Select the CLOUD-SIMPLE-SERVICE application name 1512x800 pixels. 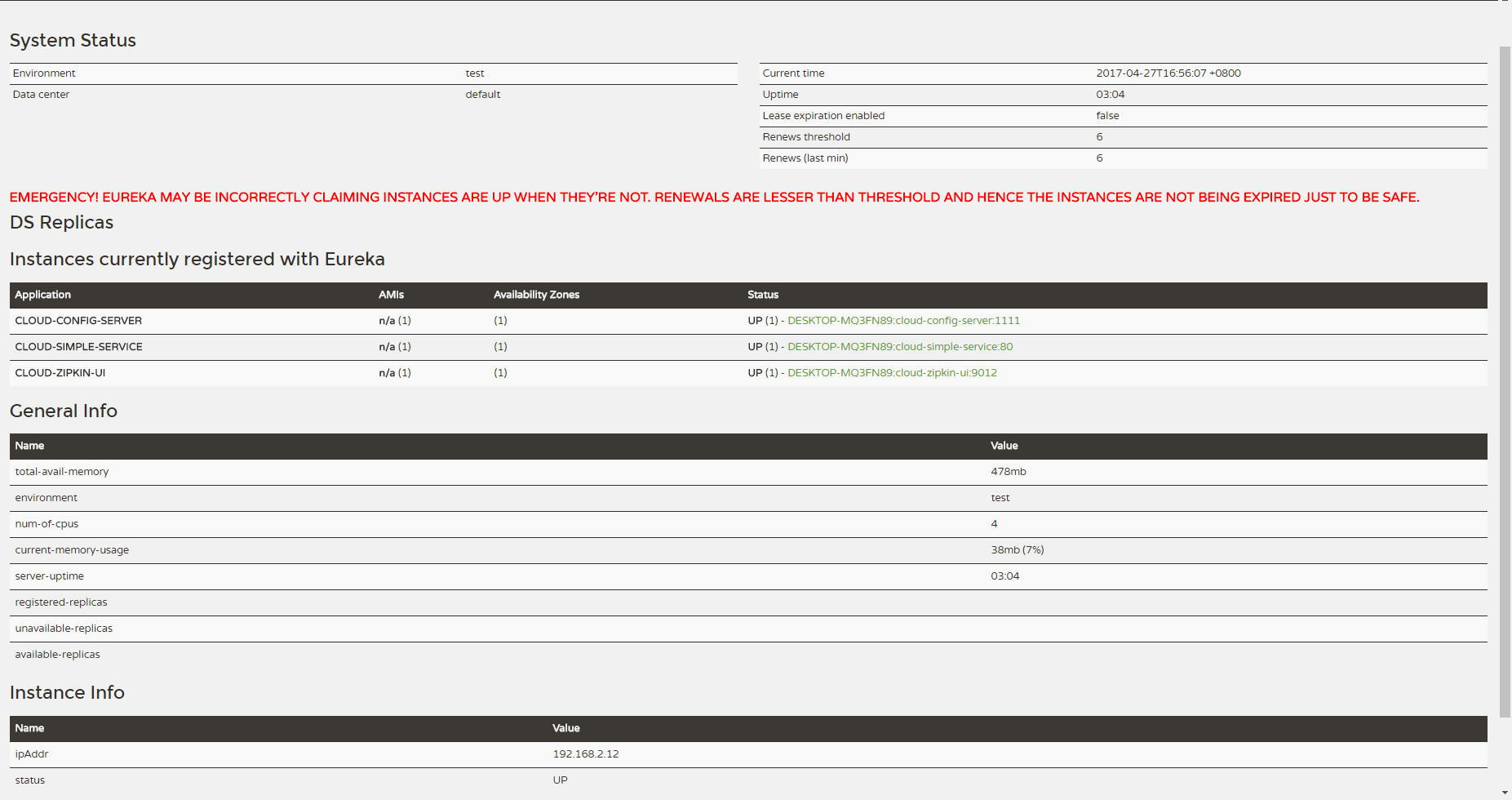[78, 347]
